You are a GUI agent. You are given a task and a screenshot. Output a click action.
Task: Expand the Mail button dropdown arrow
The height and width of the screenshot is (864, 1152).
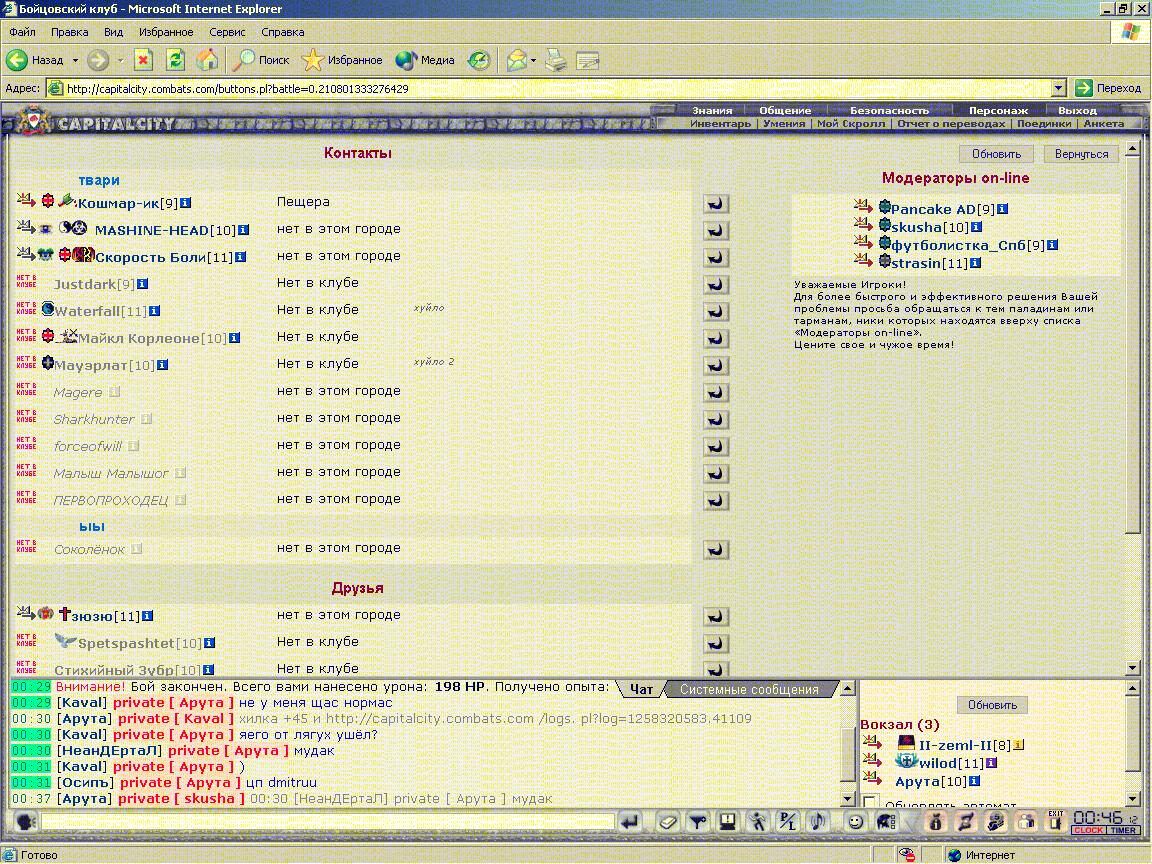(x=533, y=60)
